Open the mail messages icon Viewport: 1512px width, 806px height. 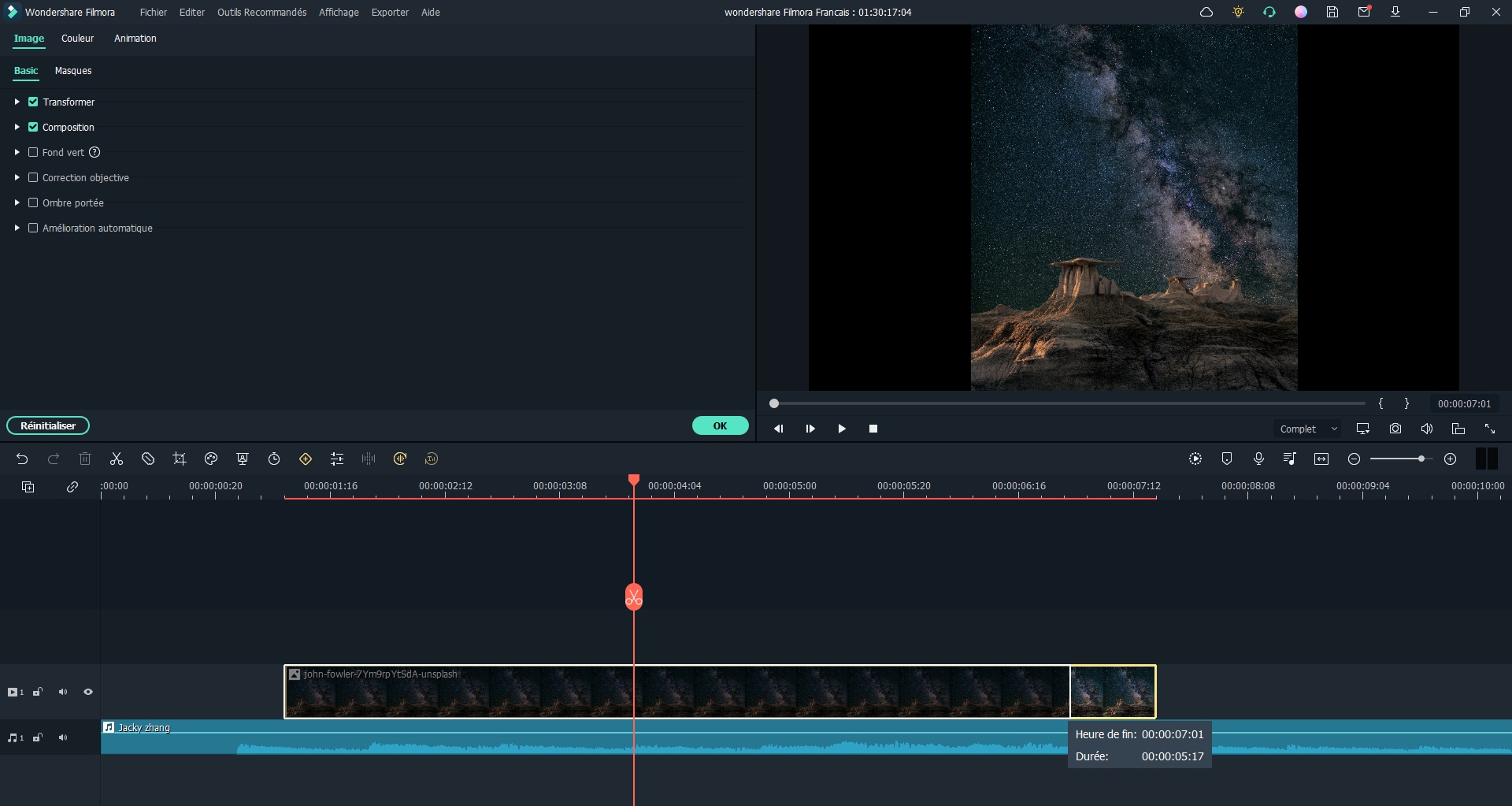pos(1364,12)
